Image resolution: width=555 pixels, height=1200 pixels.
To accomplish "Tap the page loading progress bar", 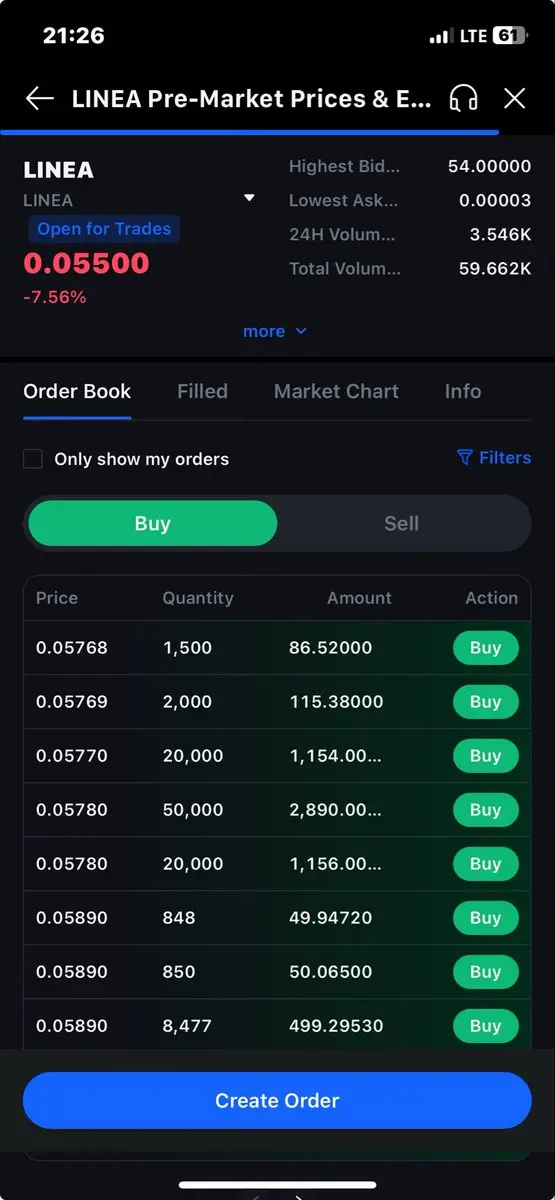I will click(x=249, y=131).
